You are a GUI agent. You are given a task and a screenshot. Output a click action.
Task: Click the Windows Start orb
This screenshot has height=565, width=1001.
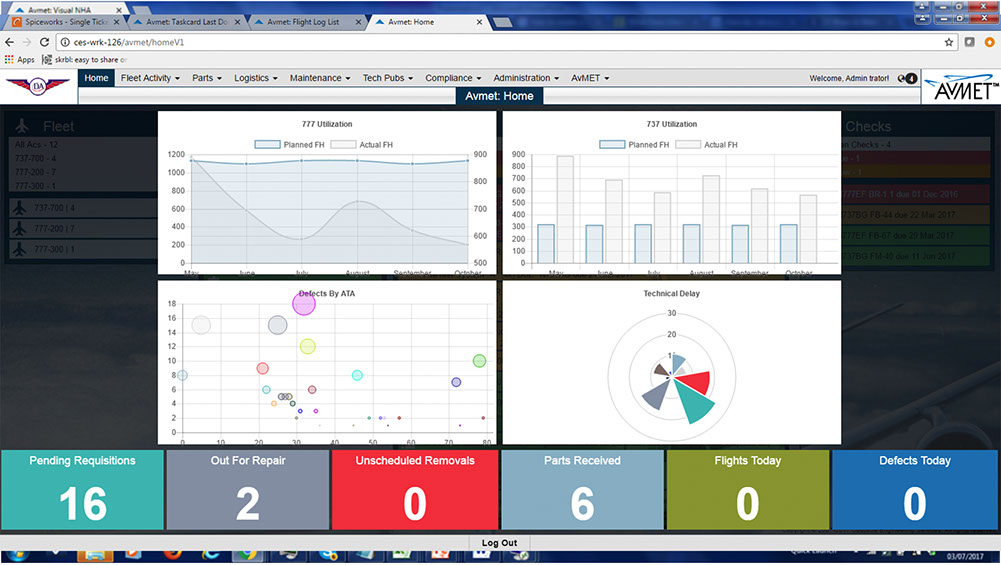pos(17,555)
